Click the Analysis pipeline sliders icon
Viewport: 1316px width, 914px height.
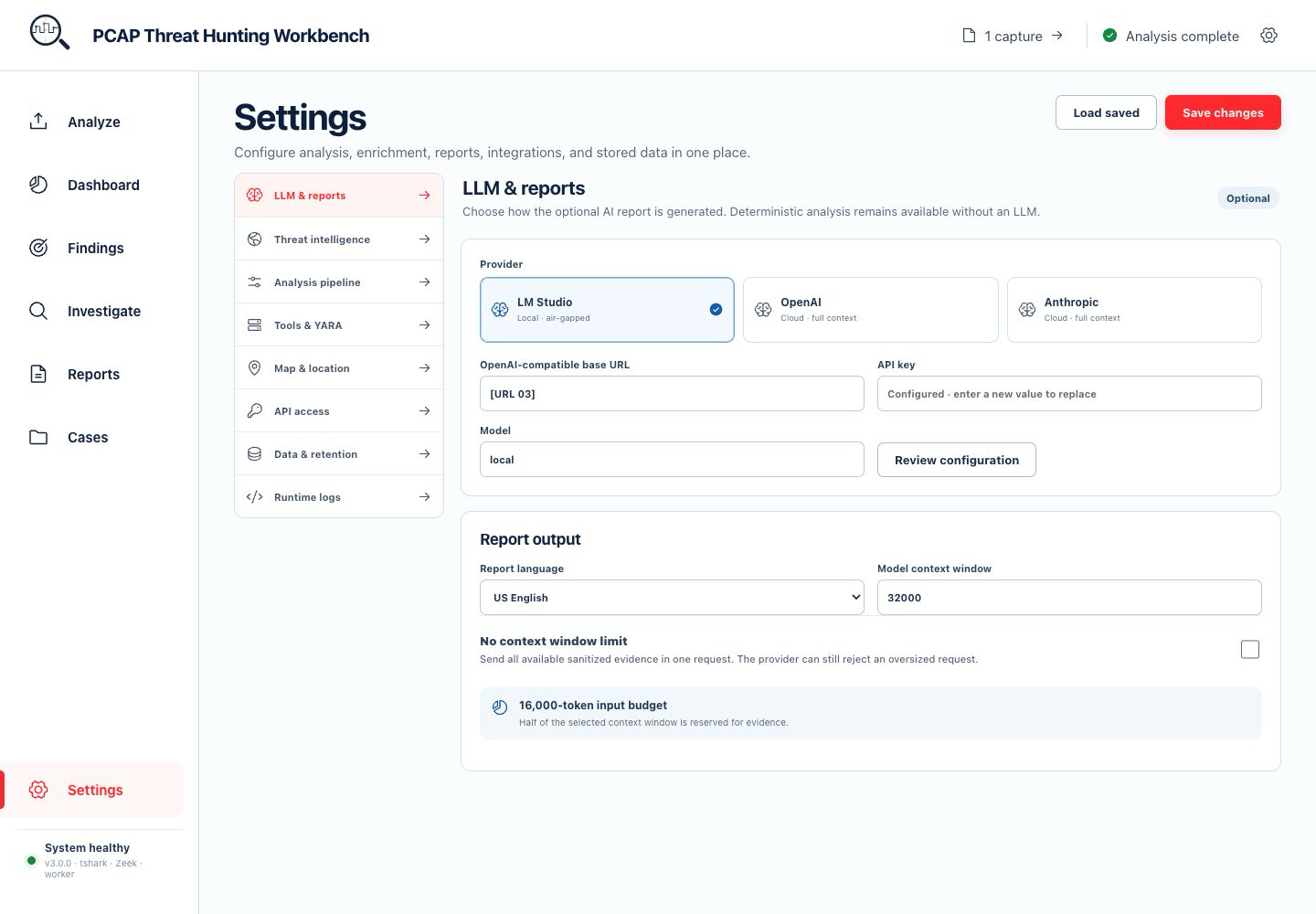pyautogui.click(x=255, y=282)
